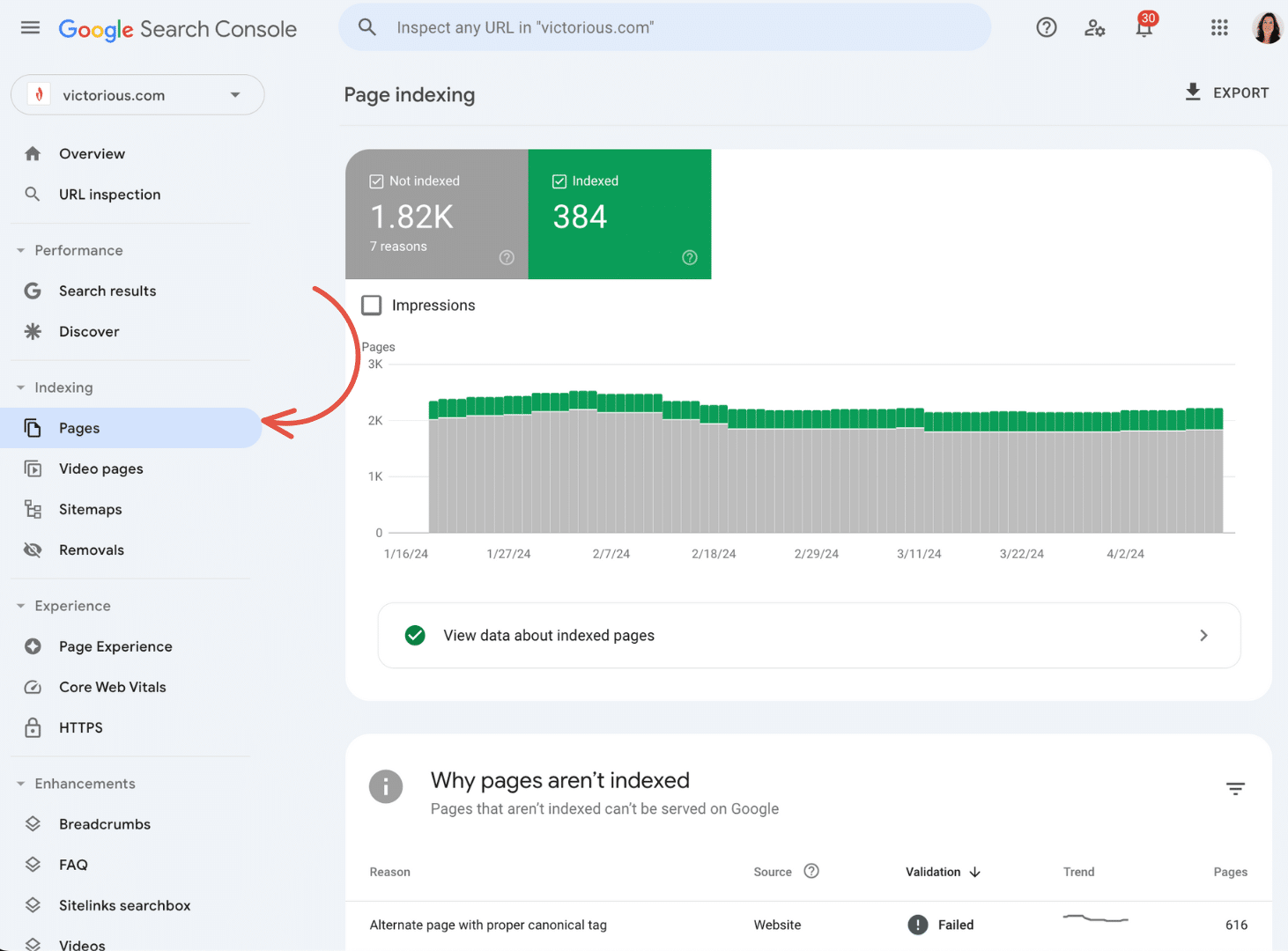Click the Page indexing heading
The image size is (1288, 951).
pos(409,94)
